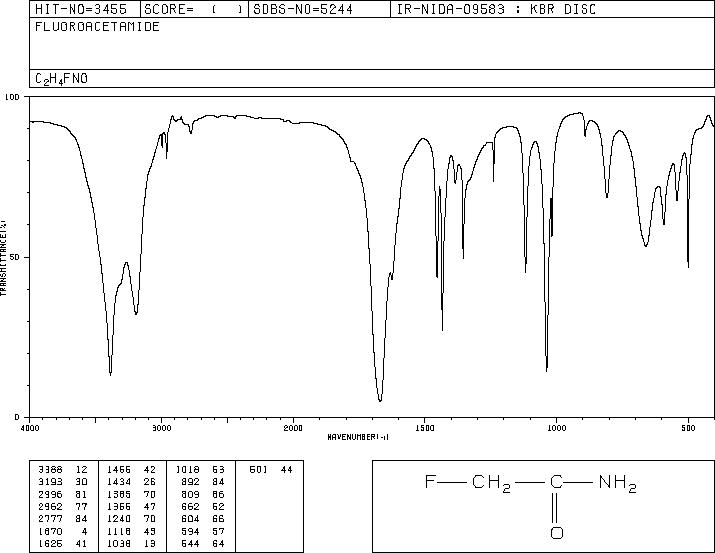Click the 100 transmittance axis label
This screenshot has width=715, height=553.
[11, 97]
